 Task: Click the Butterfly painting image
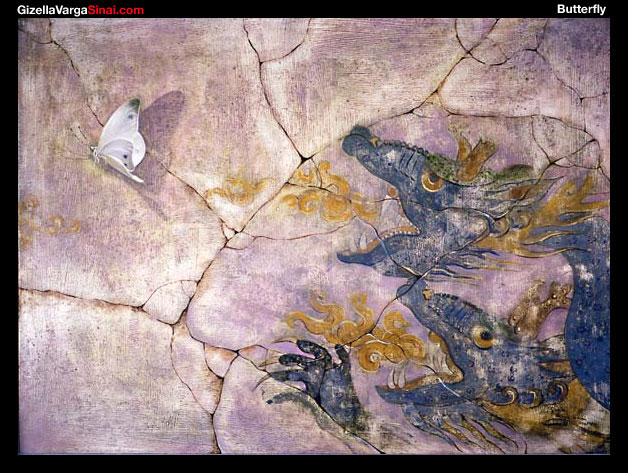pyautogui.click(x=314, y=236)
